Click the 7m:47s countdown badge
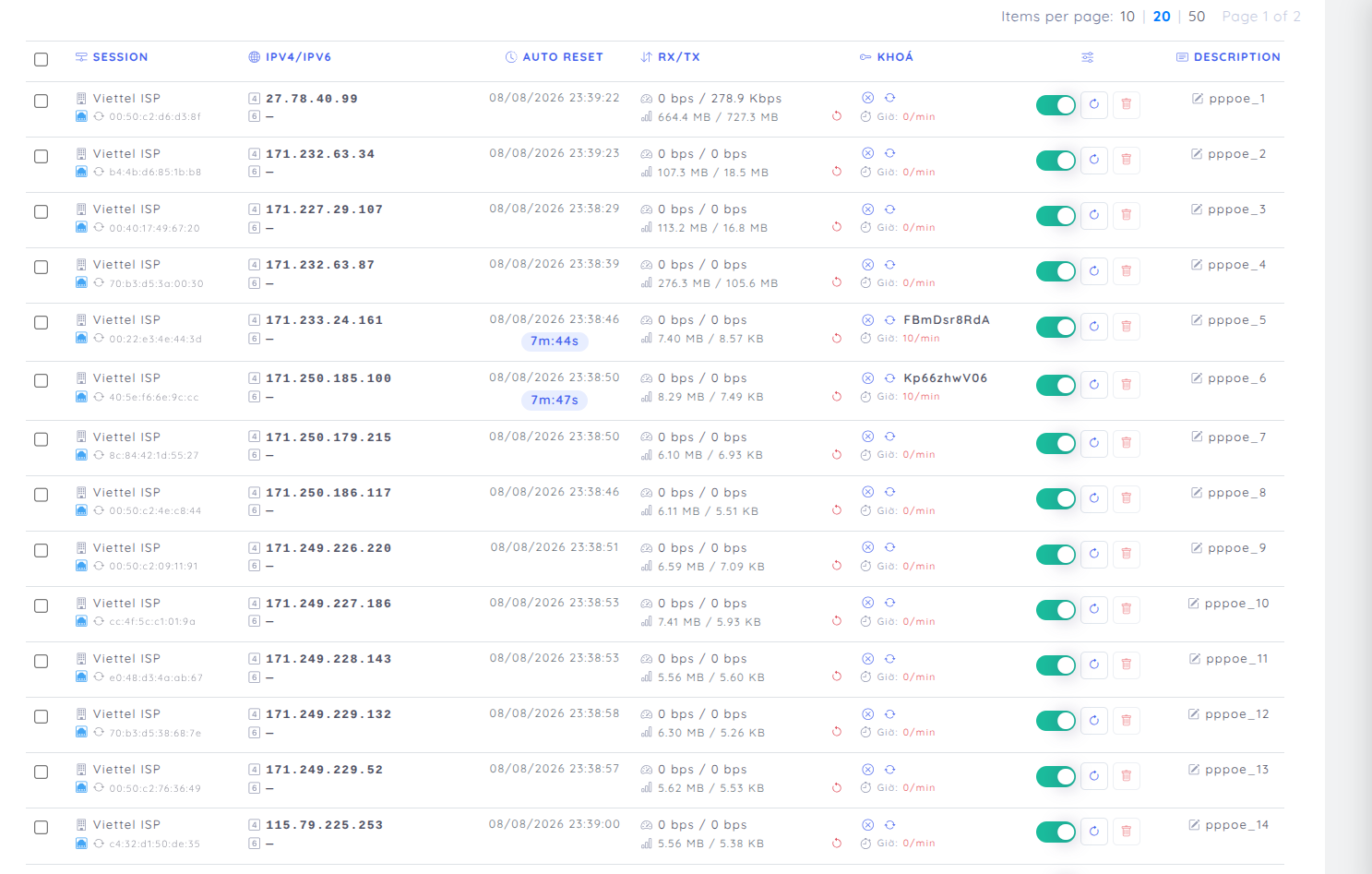1372x874 pixels. click(x=555, y=401)
